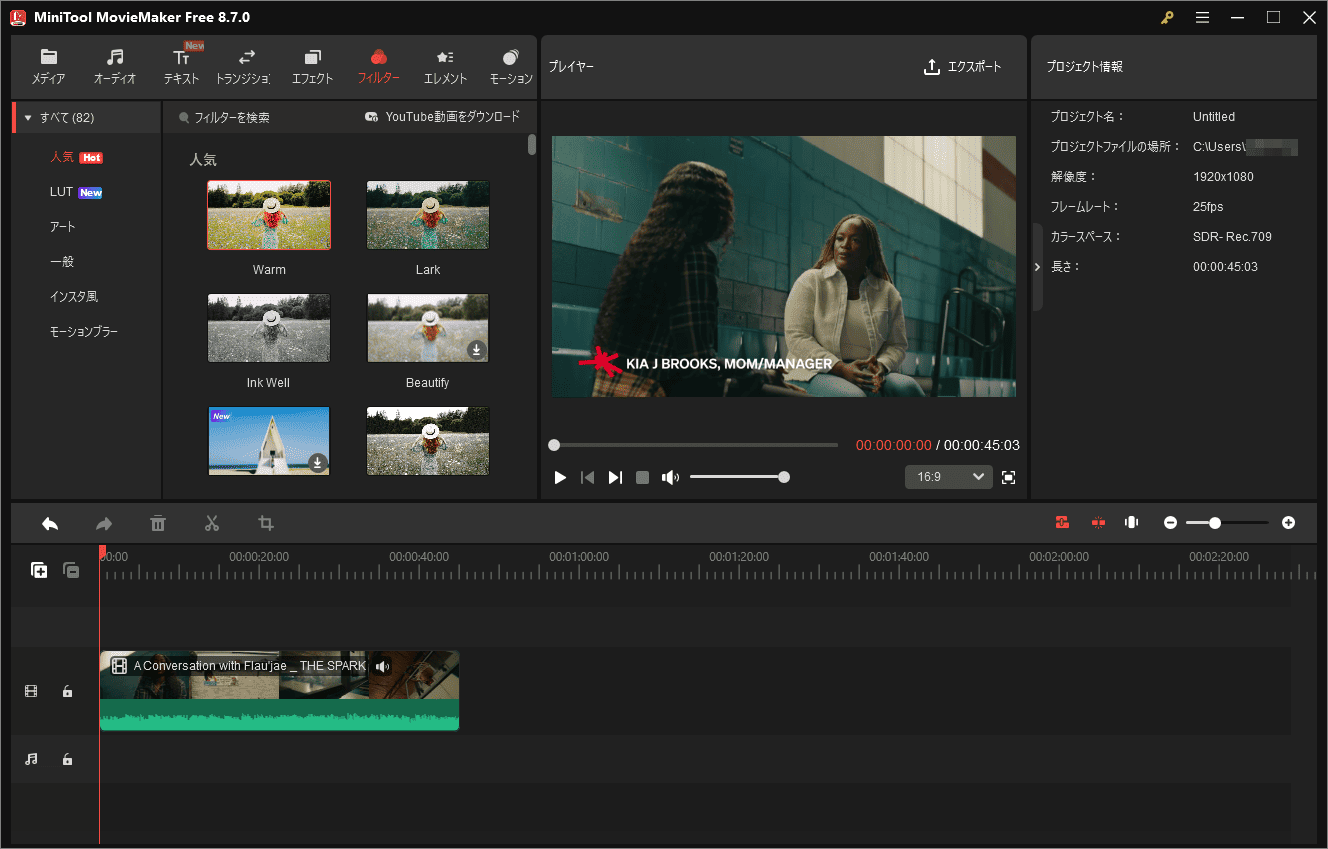The height and width of the screenshot is (849, 1328).
Task: Toggle the audio track lock
Action: coord(67,759)
